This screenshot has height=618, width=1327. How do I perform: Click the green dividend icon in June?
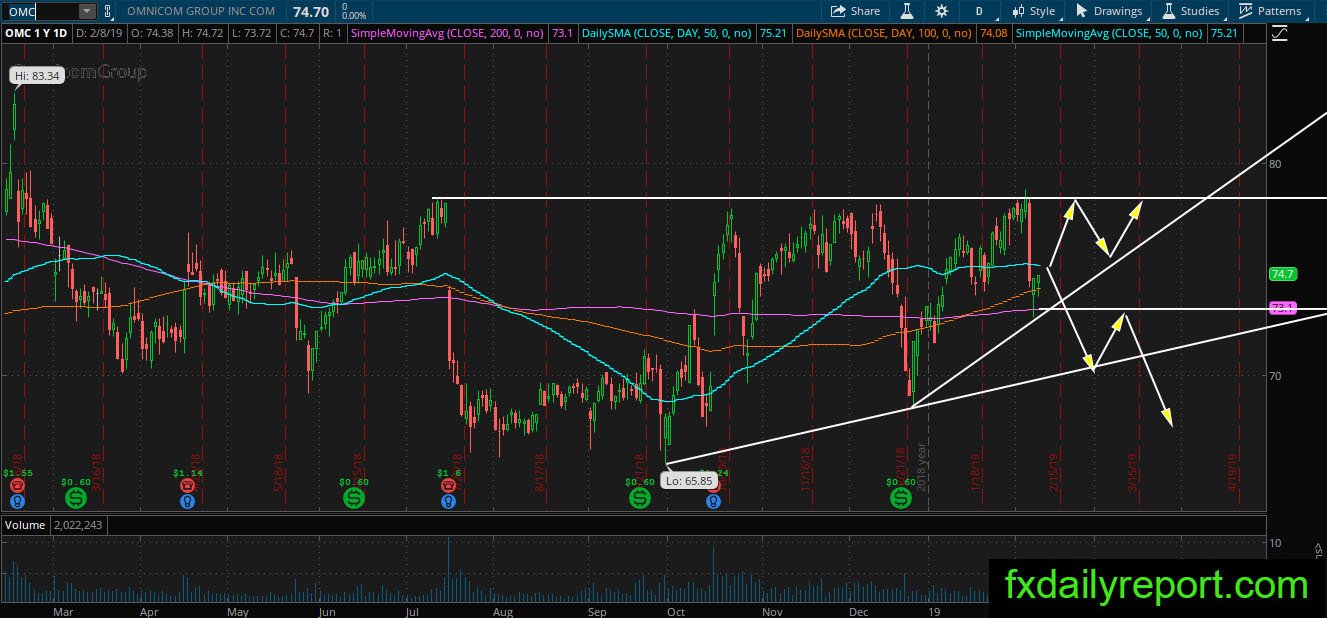pyautogui.click(x=353, y=497)
